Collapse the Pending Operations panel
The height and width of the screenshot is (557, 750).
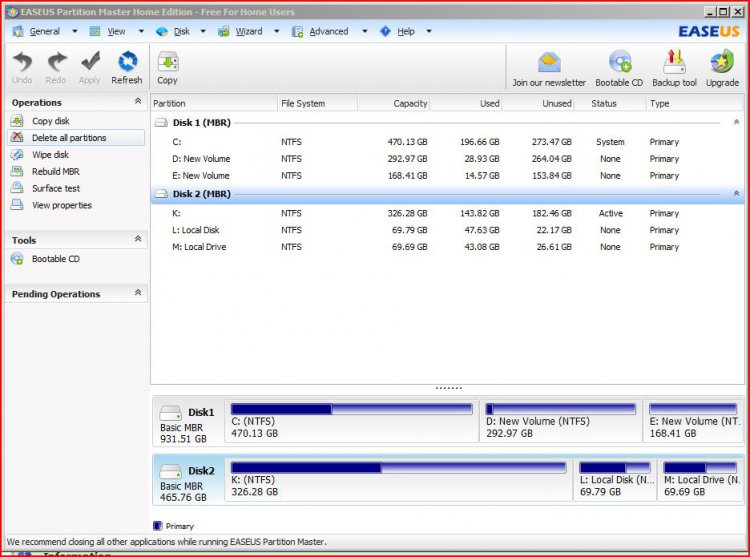tap(138, 293)
